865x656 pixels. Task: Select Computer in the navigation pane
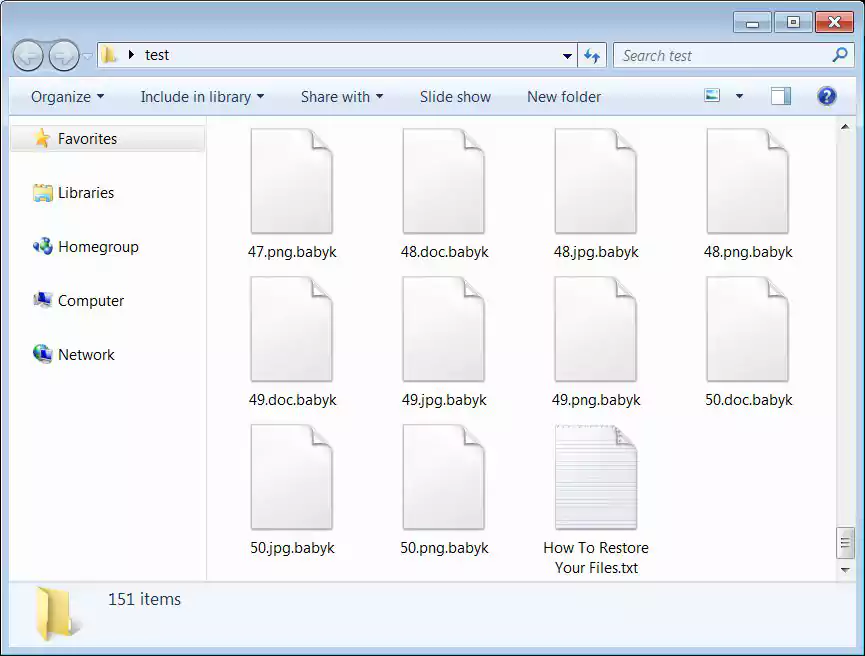coord(79,301)
